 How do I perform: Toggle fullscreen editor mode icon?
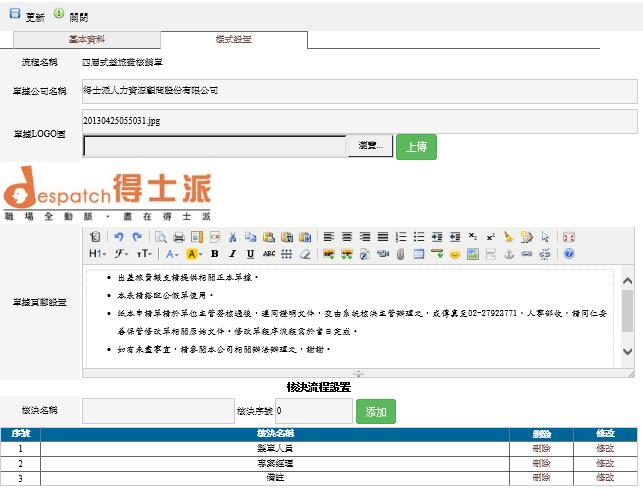click(x=569, y=237)
